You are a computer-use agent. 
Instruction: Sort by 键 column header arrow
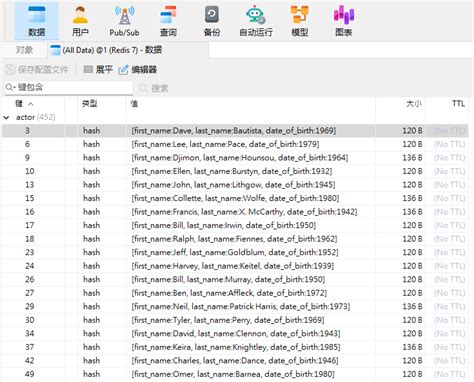31,104
